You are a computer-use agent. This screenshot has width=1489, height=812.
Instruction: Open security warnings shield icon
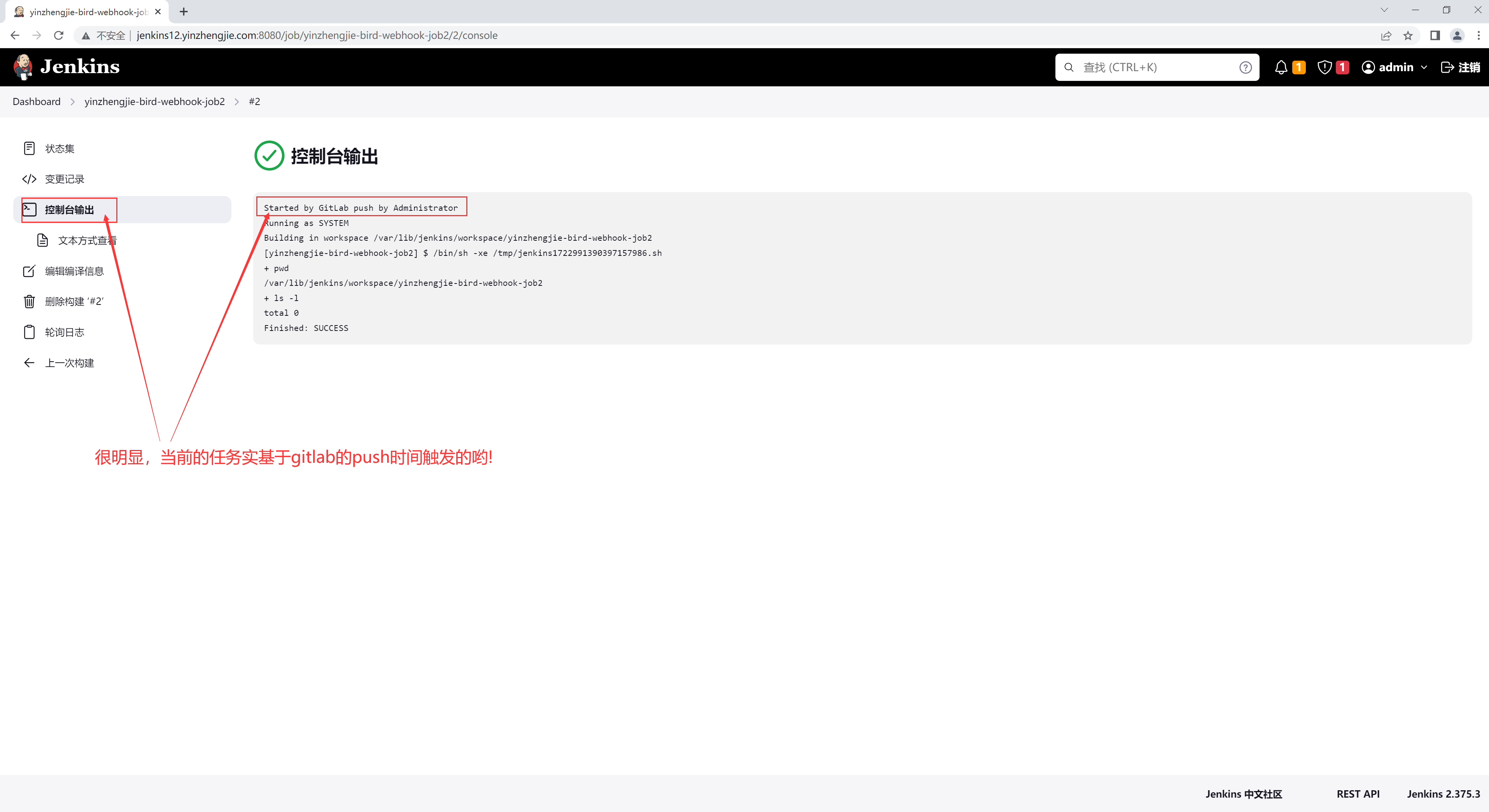coord(1324,68)
